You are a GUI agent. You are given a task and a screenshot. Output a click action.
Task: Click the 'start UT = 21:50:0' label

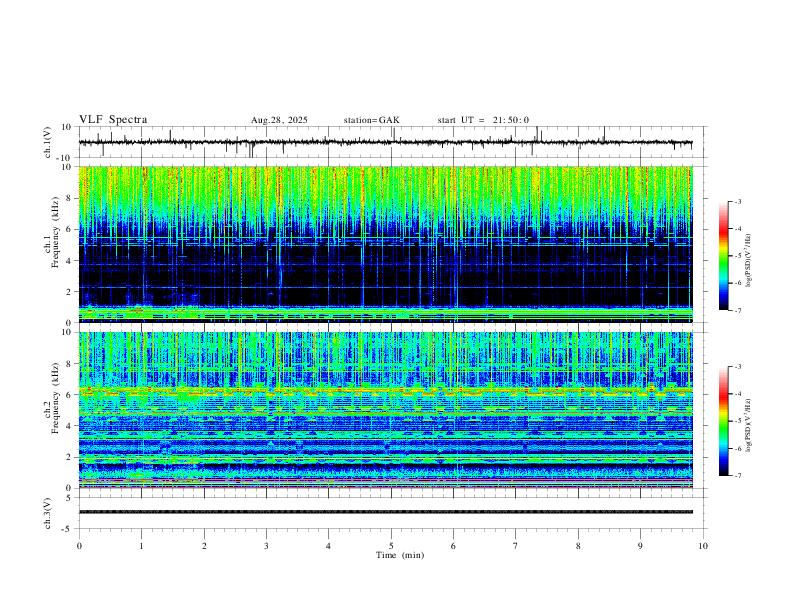[x=483, y=120]
